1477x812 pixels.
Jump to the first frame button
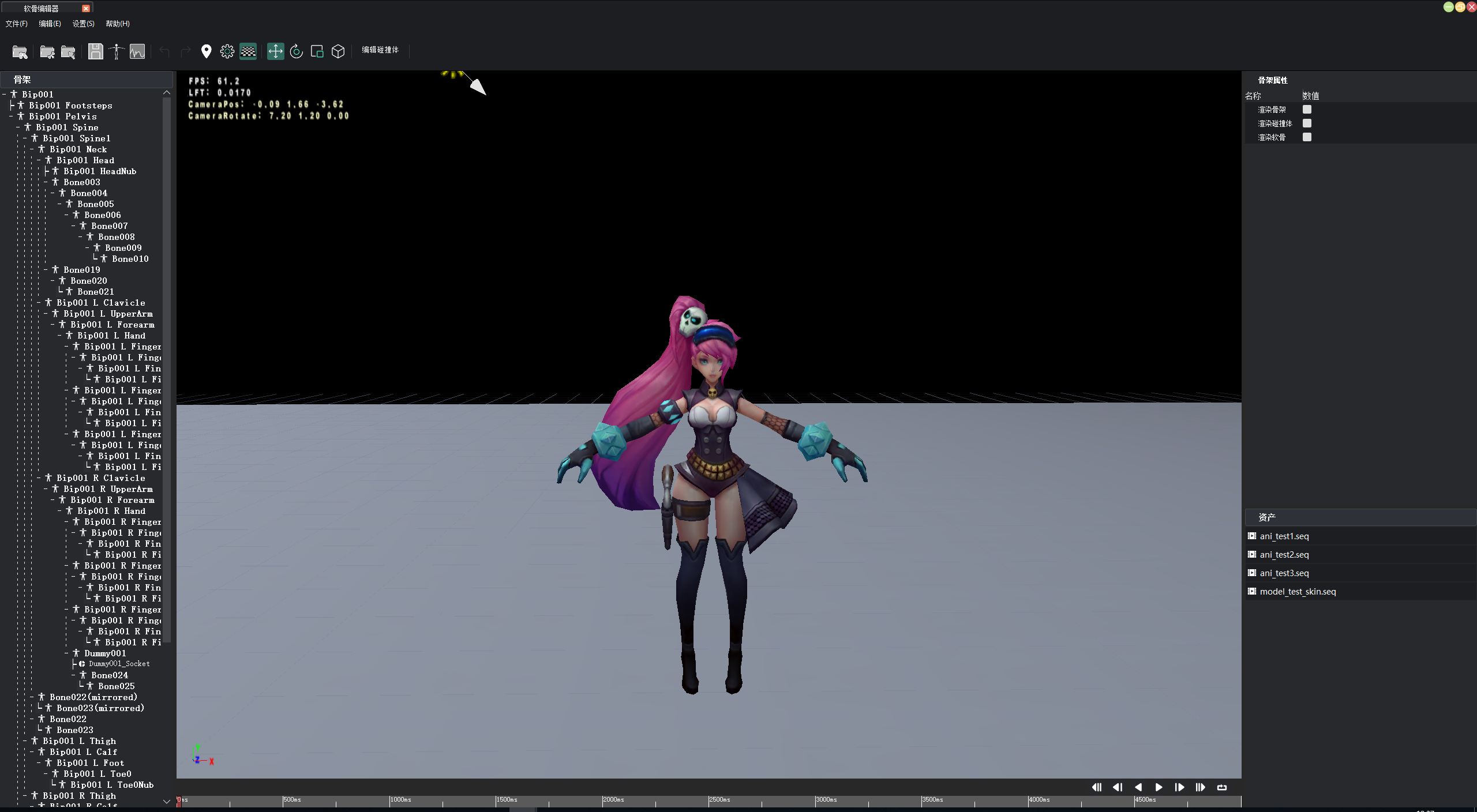pyautogui.click(x=1097, y=787)
